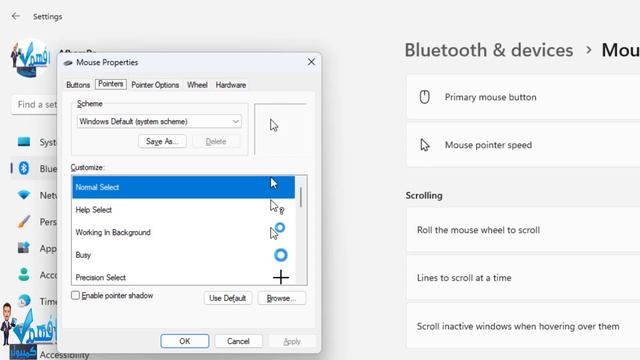640x360 pixels.
Task: Switch to the Buttons tab
Action: tap(78, 85)
